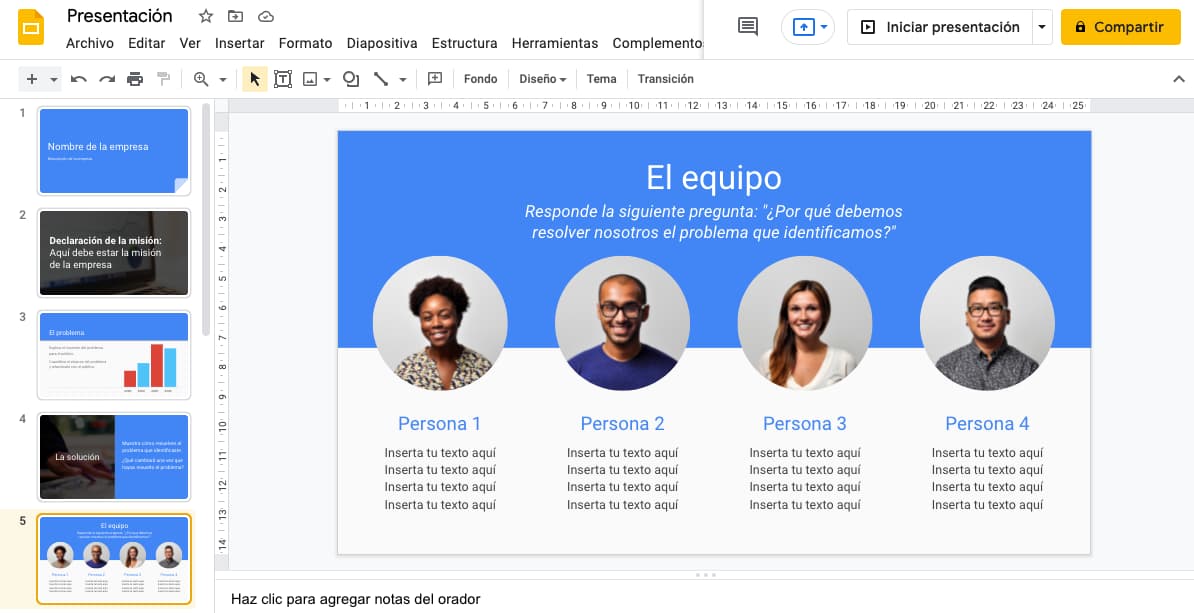Click the Redo icon

pyautogui.click(x=107, y=78)
